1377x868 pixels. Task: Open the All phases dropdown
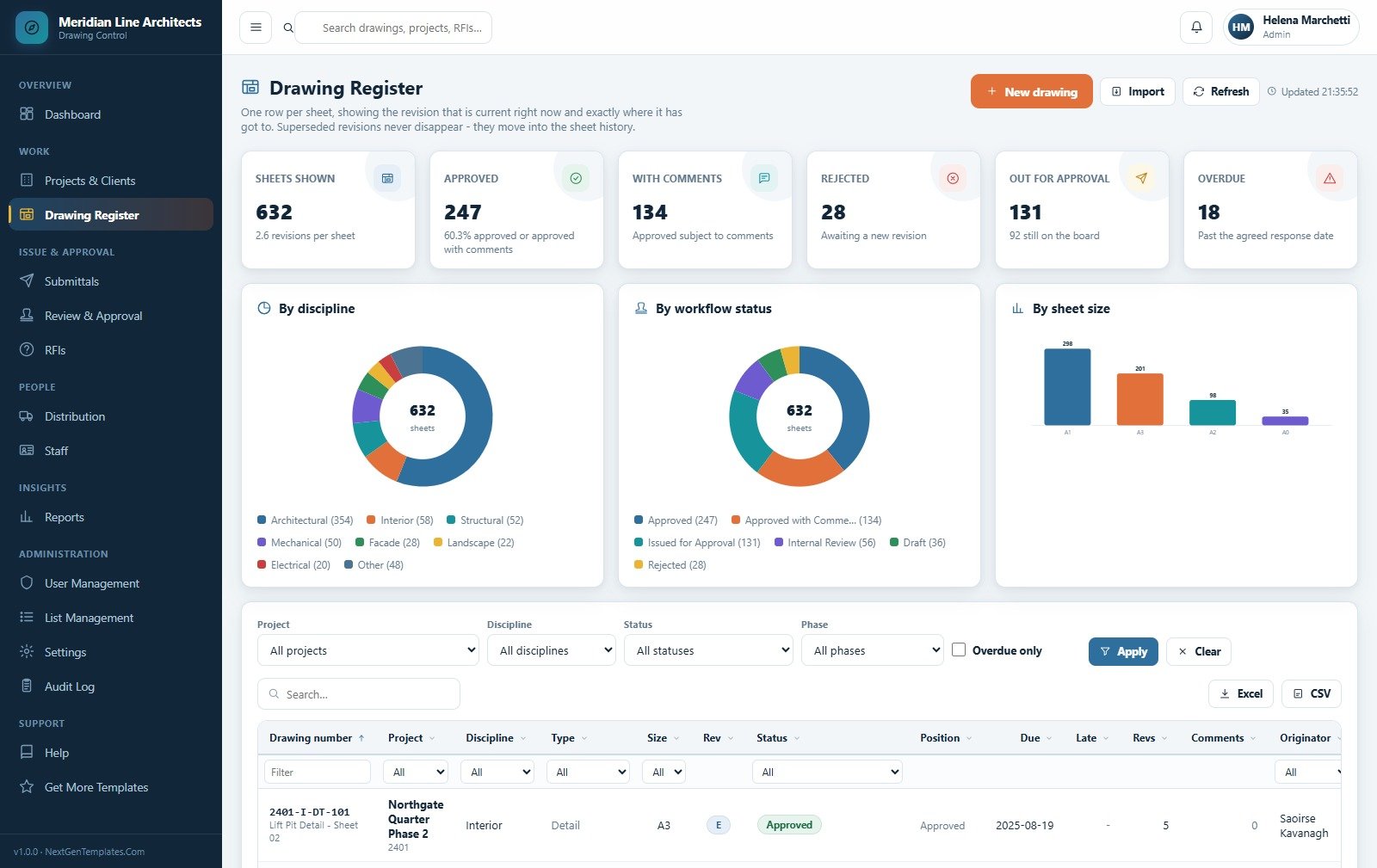click(x=873, y=650)
